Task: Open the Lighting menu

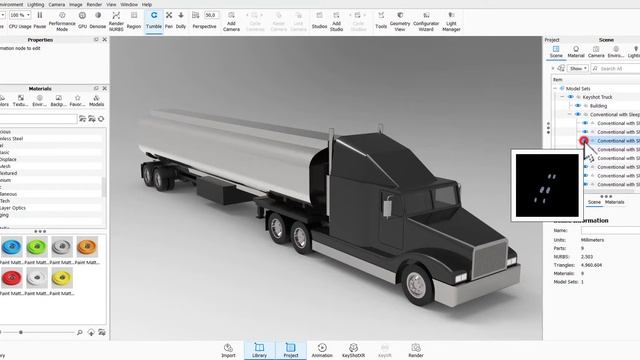Action: coord(36,4)
